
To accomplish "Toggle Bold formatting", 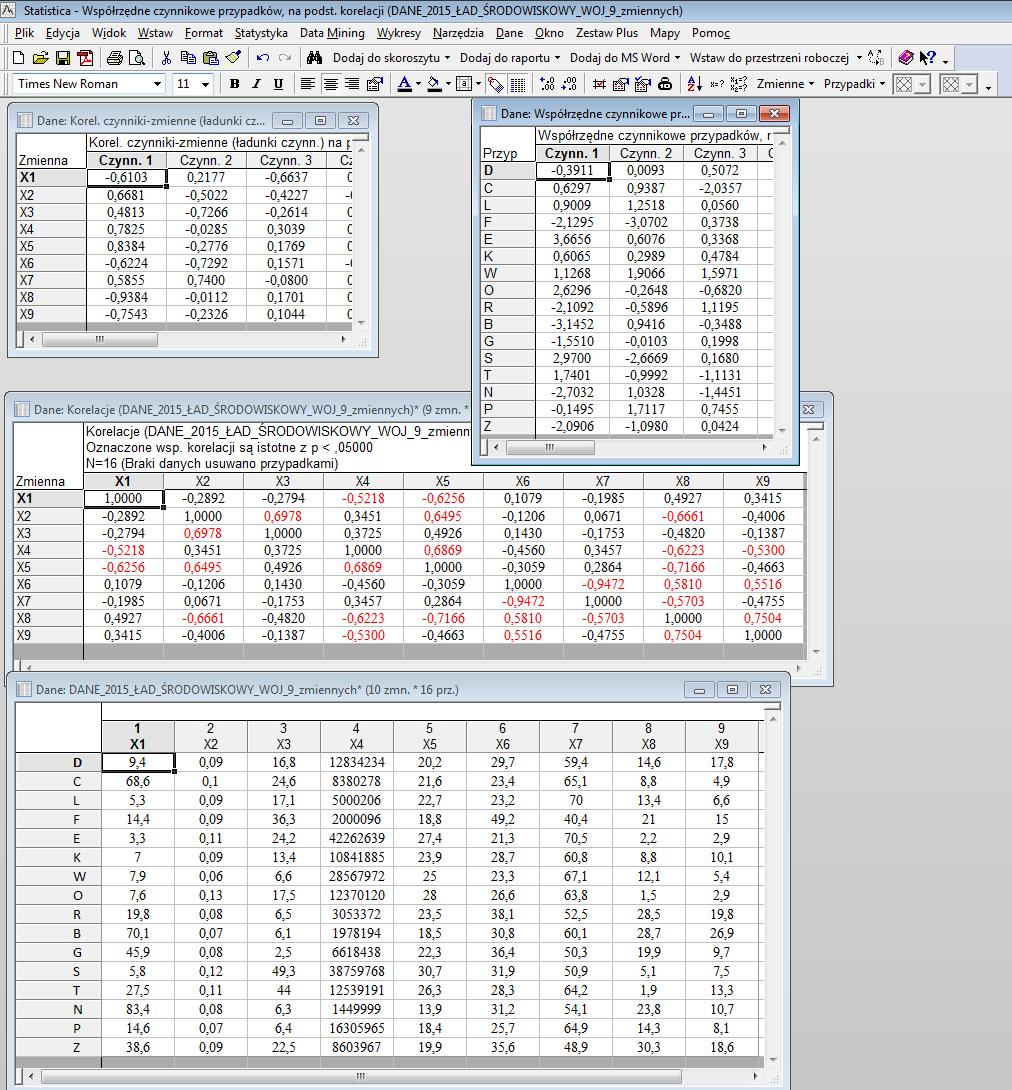I will pos(234,84).
